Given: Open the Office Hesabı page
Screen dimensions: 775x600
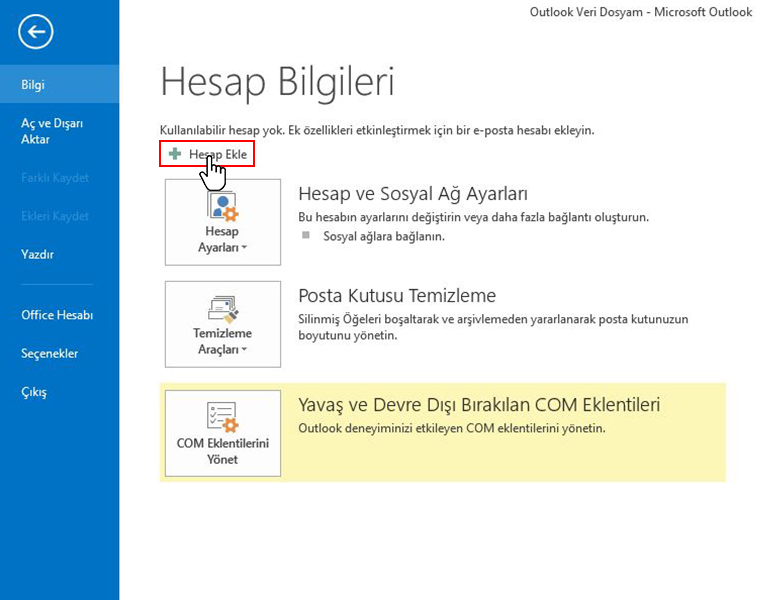Looking at the screenshot, I should (x=57, y=315).
